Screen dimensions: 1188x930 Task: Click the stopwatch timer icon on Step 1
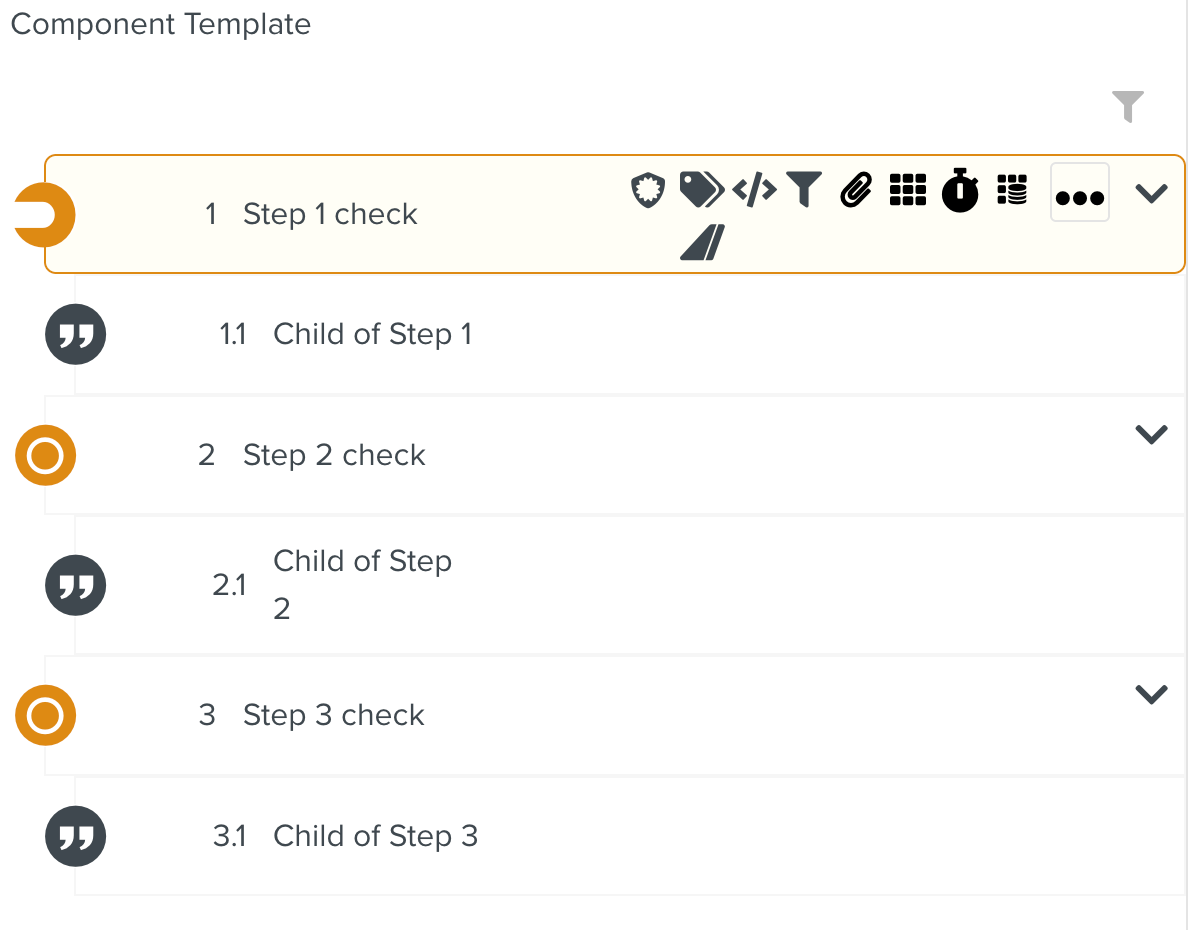(x=960, y=190)
